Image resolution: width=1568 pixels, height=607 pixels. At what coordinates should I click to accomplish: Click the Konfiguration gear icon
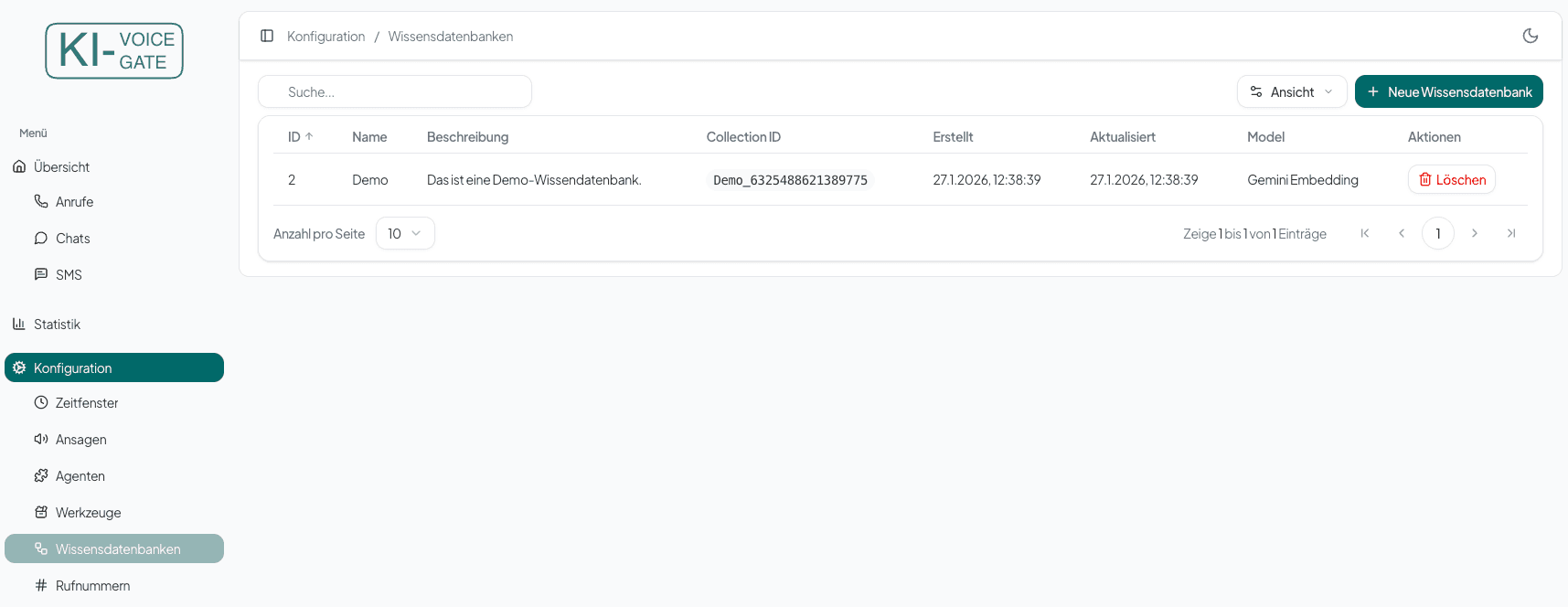tap(19, 367)
